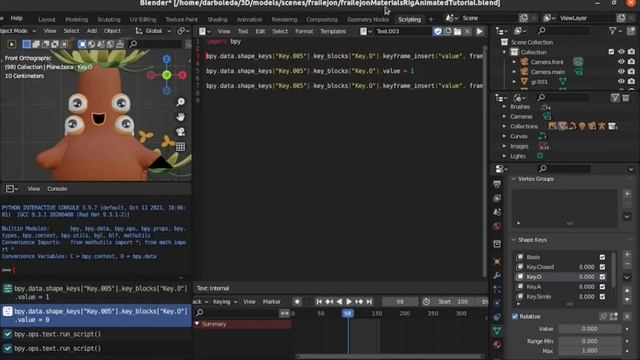The height and width of the screenshot is (360, 640).
Task: Run the script with the play icon
Action: 480,31
